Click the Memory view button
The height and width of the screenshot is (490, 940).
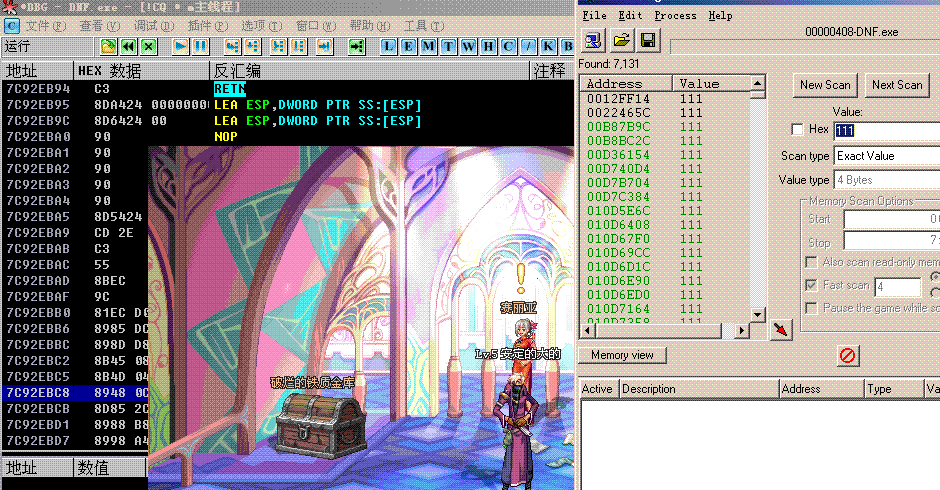pyautogui.click(x=622, y=355)
